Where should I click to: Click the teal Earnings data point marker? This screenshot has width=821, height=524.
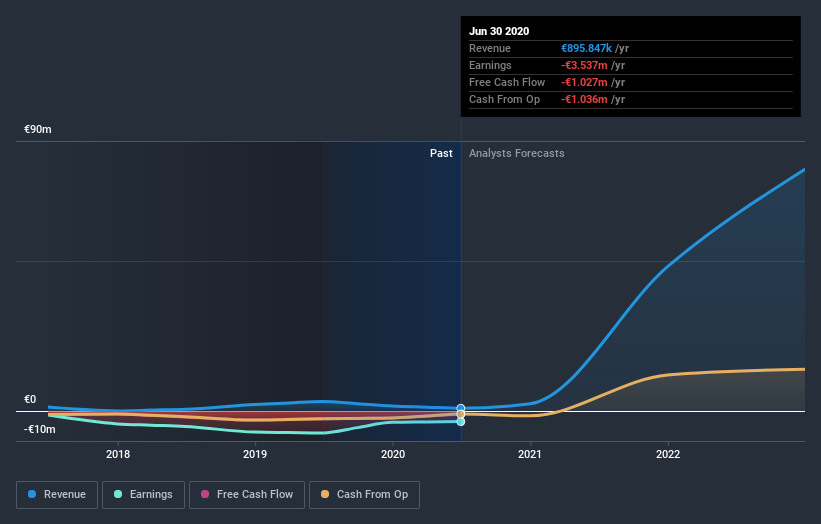coord(461,421)
